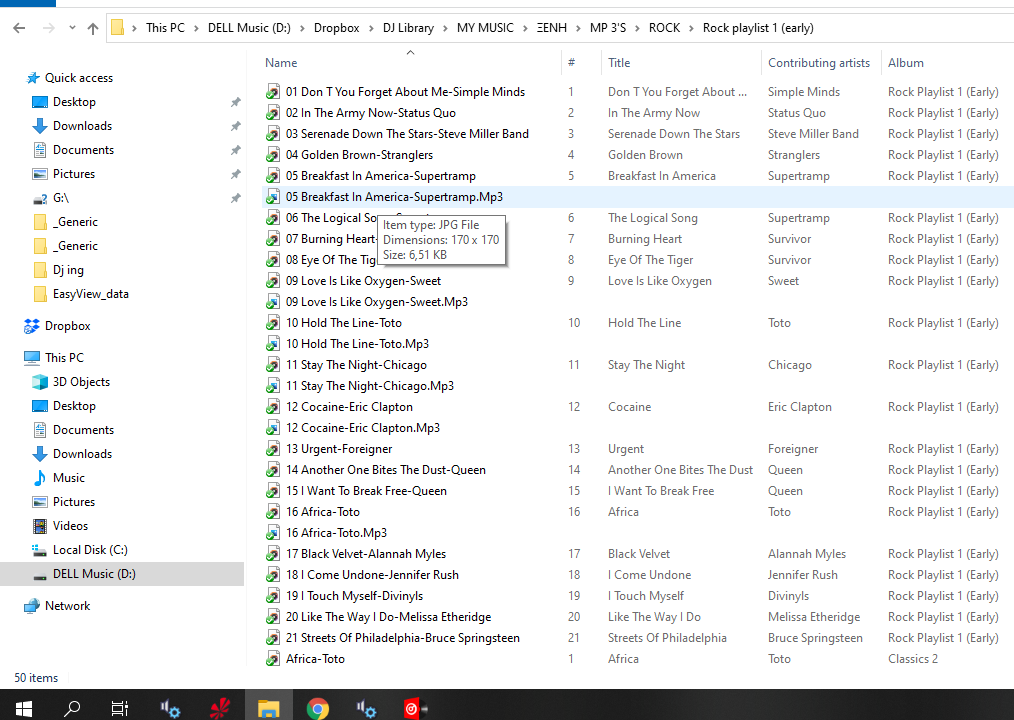Go up one folder level
The image size is (1014, 720).
pos(93,28)
